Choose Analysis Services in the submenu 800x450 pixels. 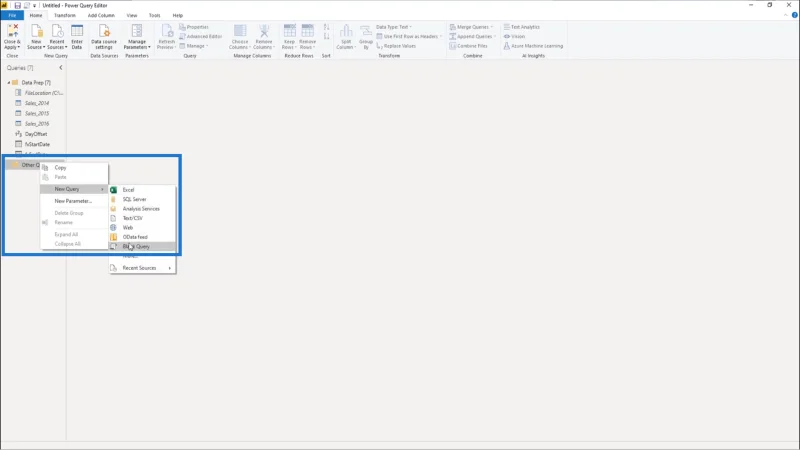(x=142, y=209)
